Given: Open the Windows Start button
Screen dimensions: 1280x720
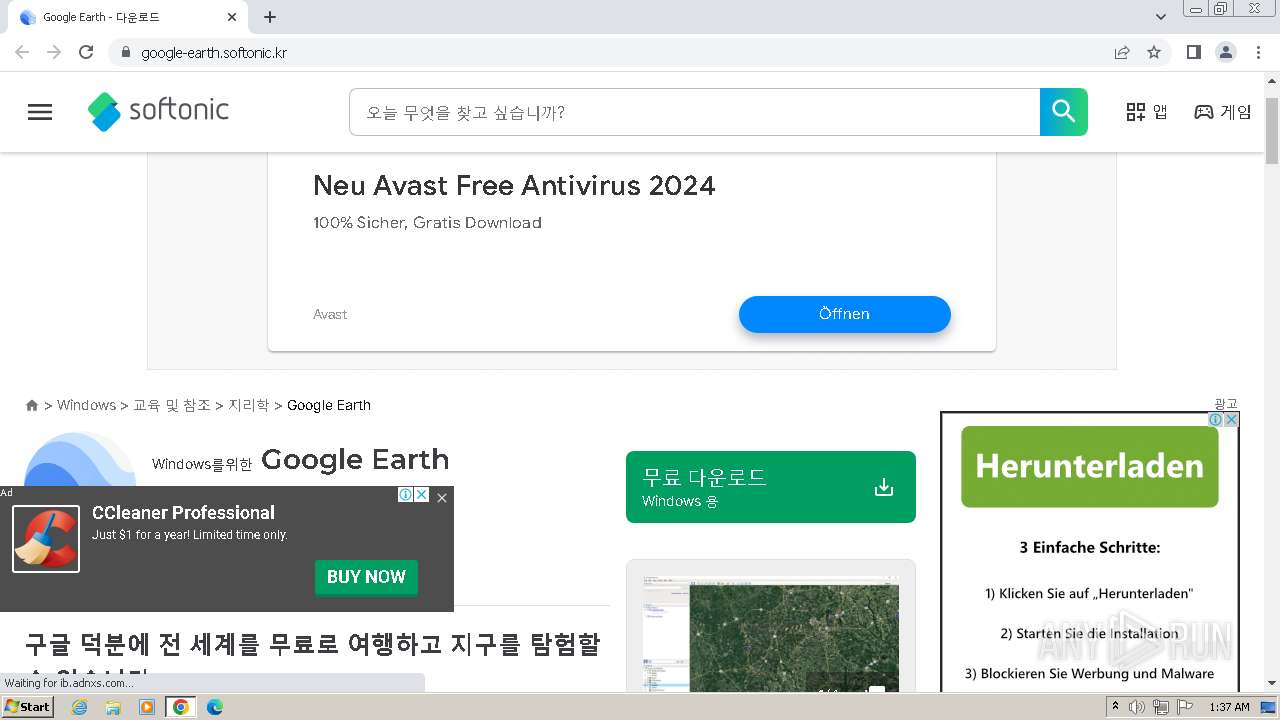Looking at the screenshot, I should pos(27,707).
